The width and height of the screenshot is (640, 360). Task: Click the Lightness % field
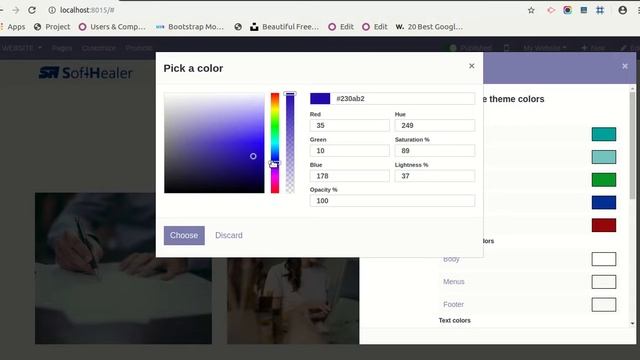point(435,176)
